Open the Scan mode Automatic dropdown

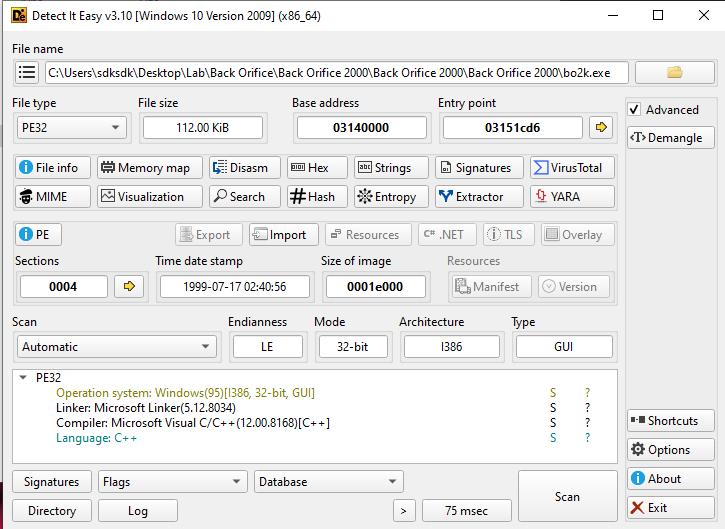point(116,347)
